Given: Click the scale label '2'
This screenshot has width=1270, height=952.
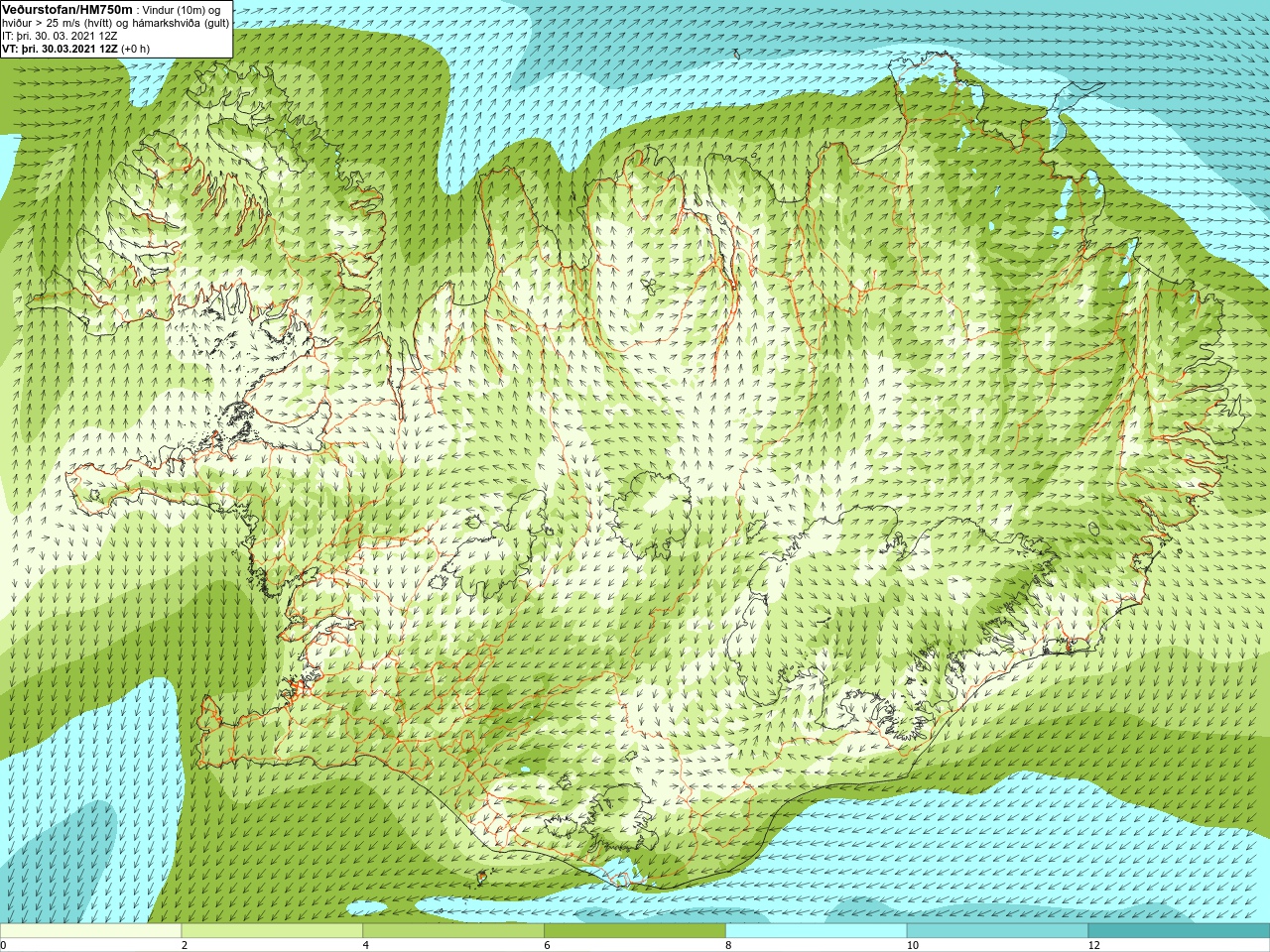Looking at the screenshot, I should click(x=185, y=945).
